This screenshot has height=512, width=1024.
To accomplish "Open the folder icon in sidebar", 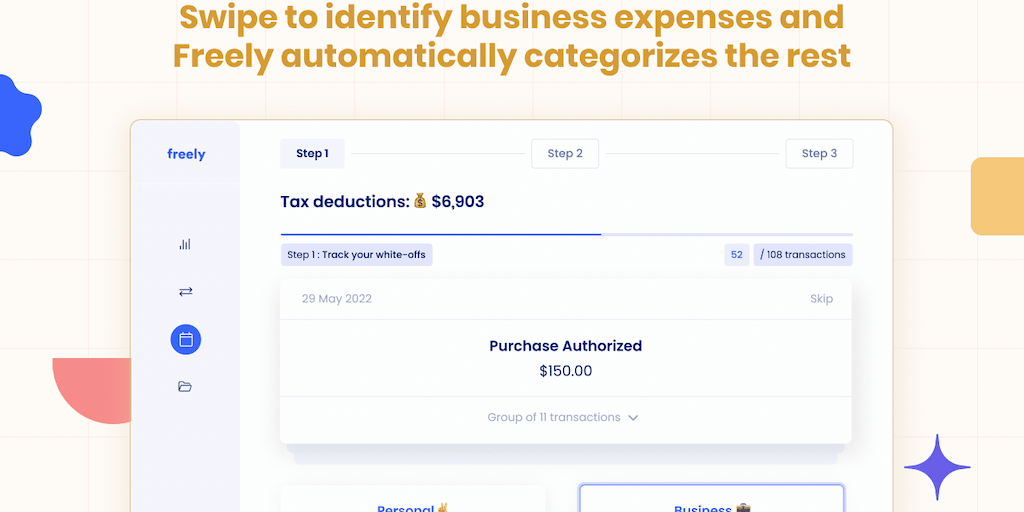I will pyautogui.click(x=185, y=387).
